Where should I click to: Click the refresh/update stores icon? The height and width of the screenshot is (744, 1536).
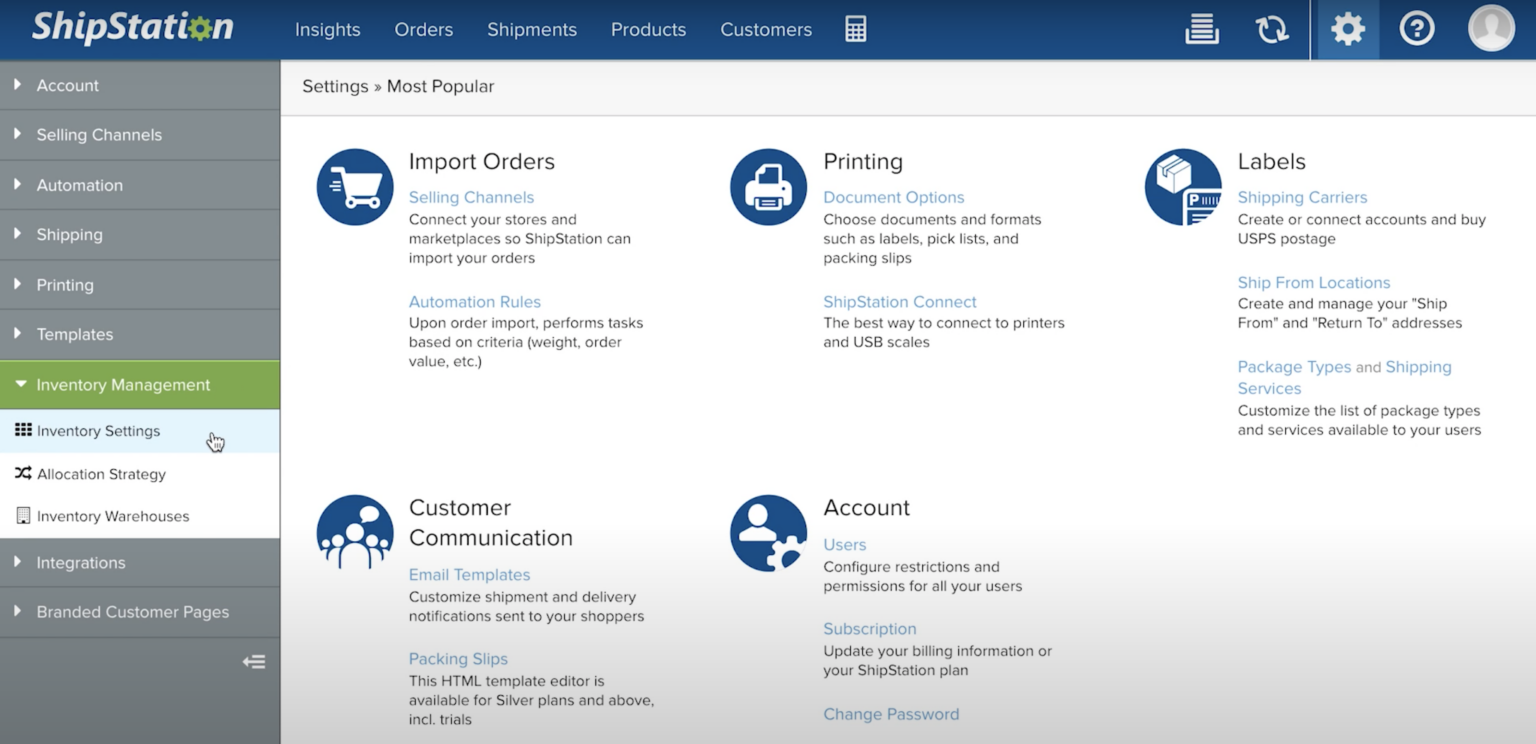coord(1271,29)
